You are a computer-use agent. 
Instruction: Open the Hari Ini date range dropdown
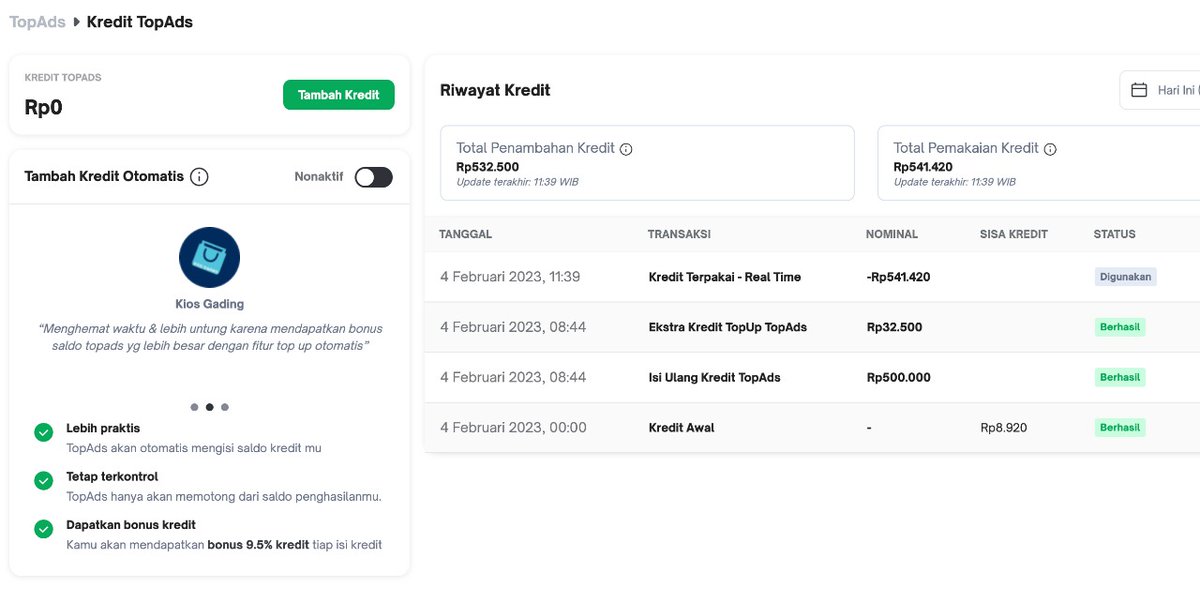tap(1160, 90)
